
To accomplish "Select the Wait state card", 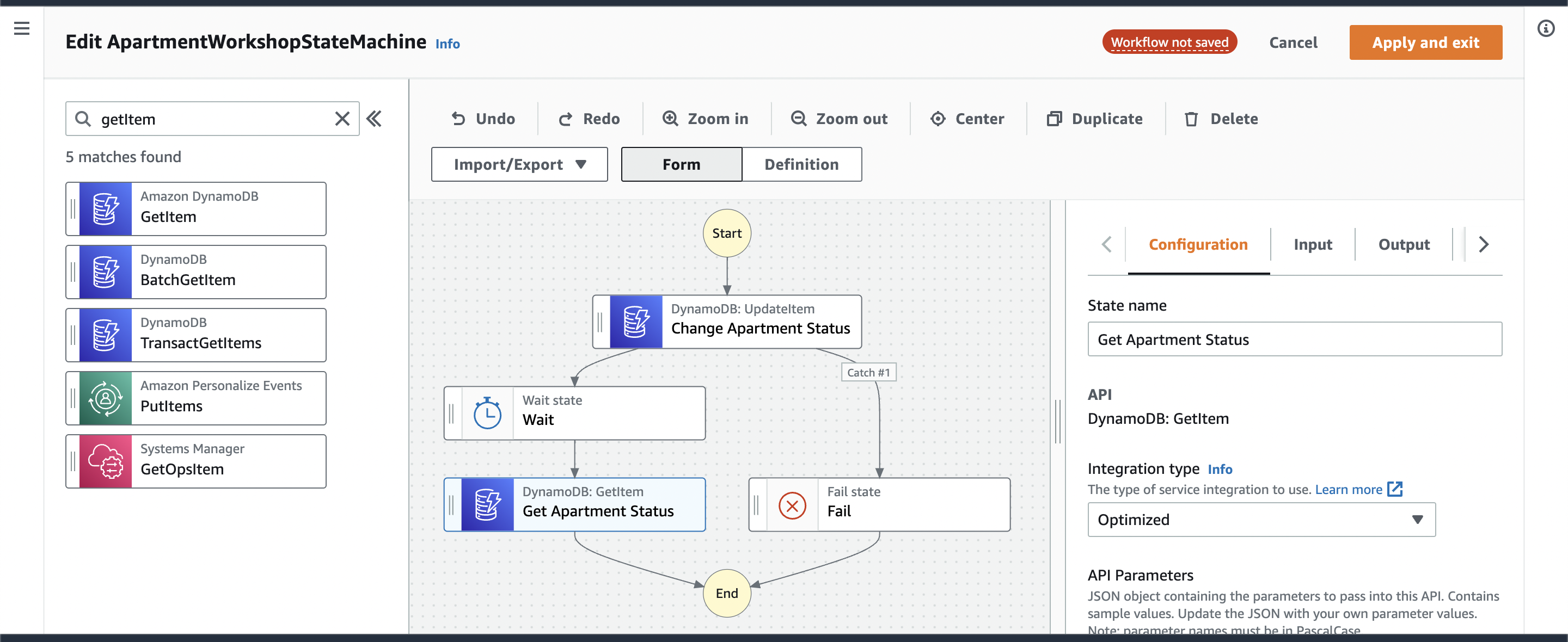I will coord(574,413).
